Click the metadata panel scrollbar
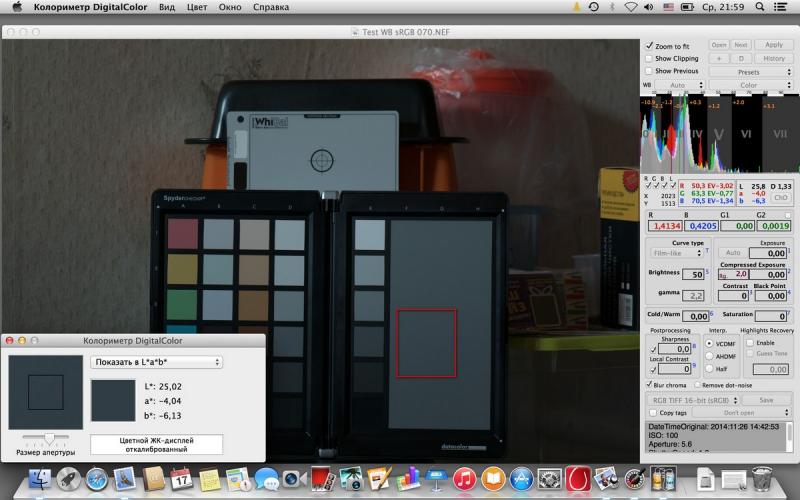Viewport: 800px width, 500px height. click(790, 436)
